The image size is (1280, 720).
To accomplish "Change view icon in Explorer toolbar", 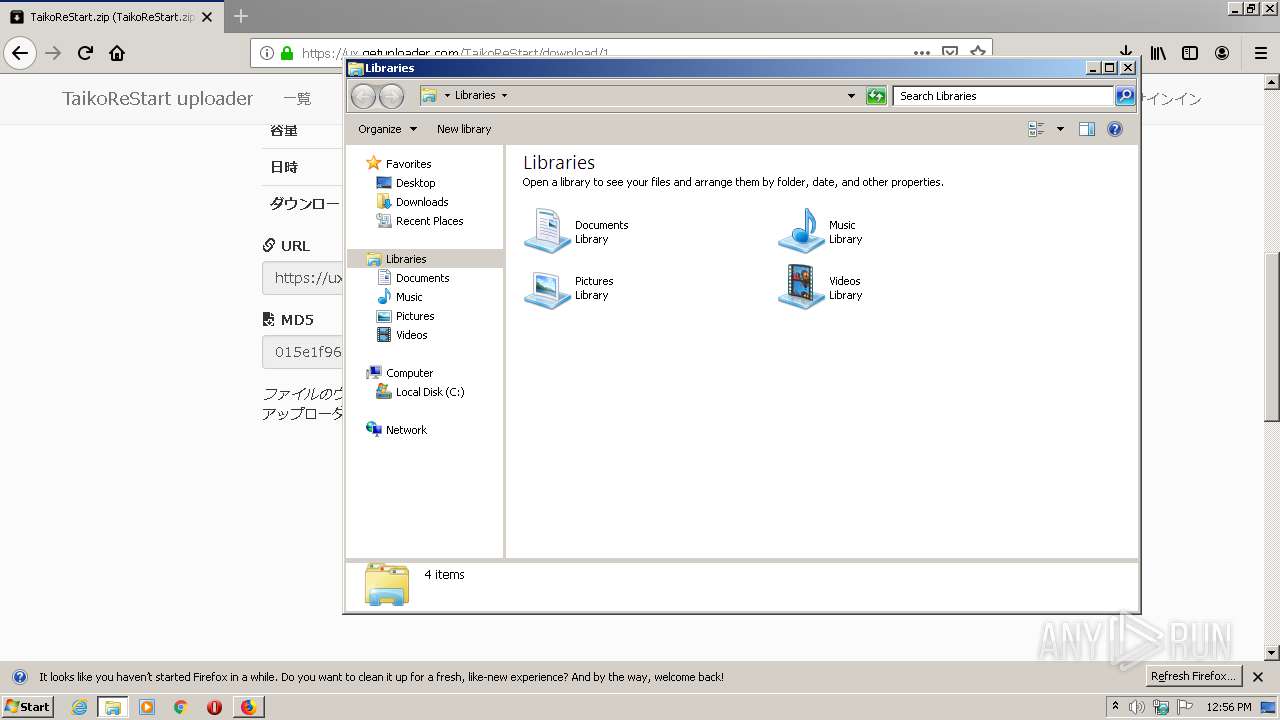I will [1036, 129].
